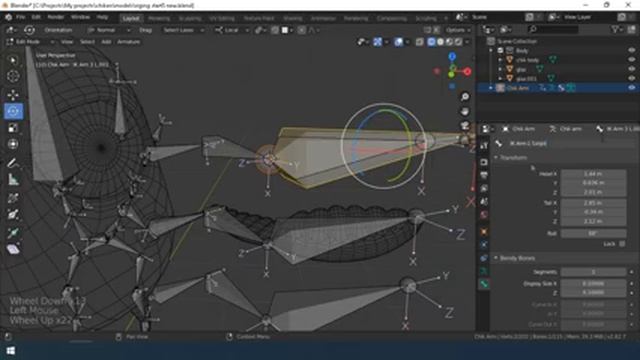Toggle the camera view icon
This screenshot has width=640, height=360.
[465, 126]
